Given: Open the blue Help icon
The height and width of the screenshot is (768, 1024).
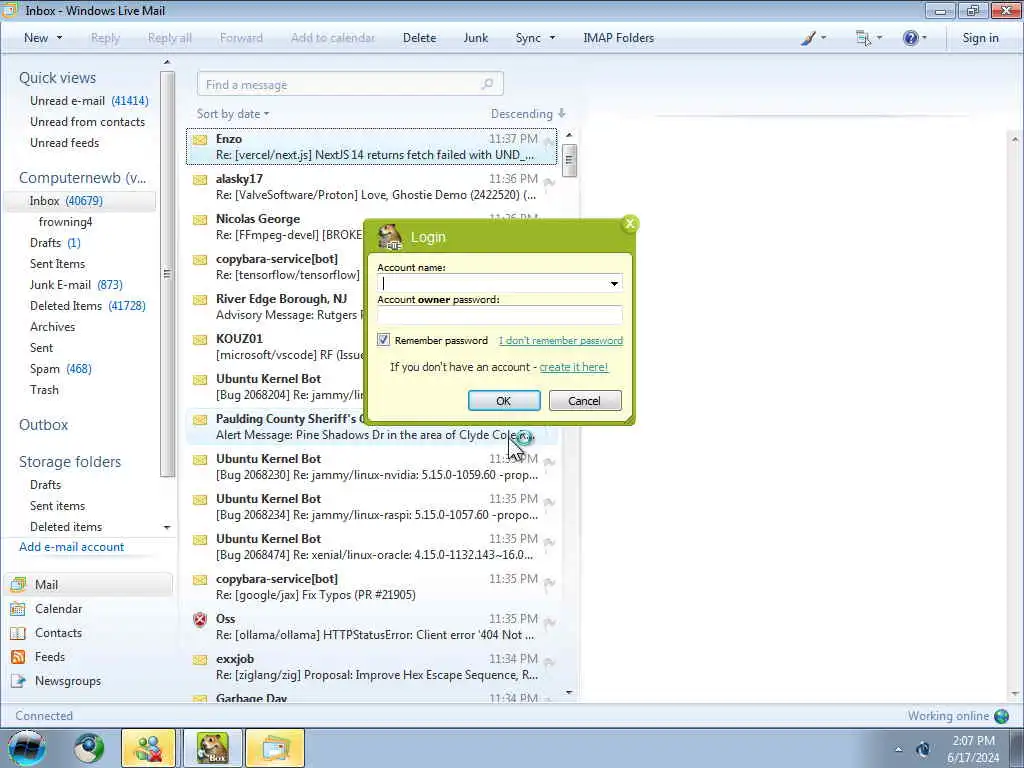Looking at the screenshot, I should pos(910,38).
